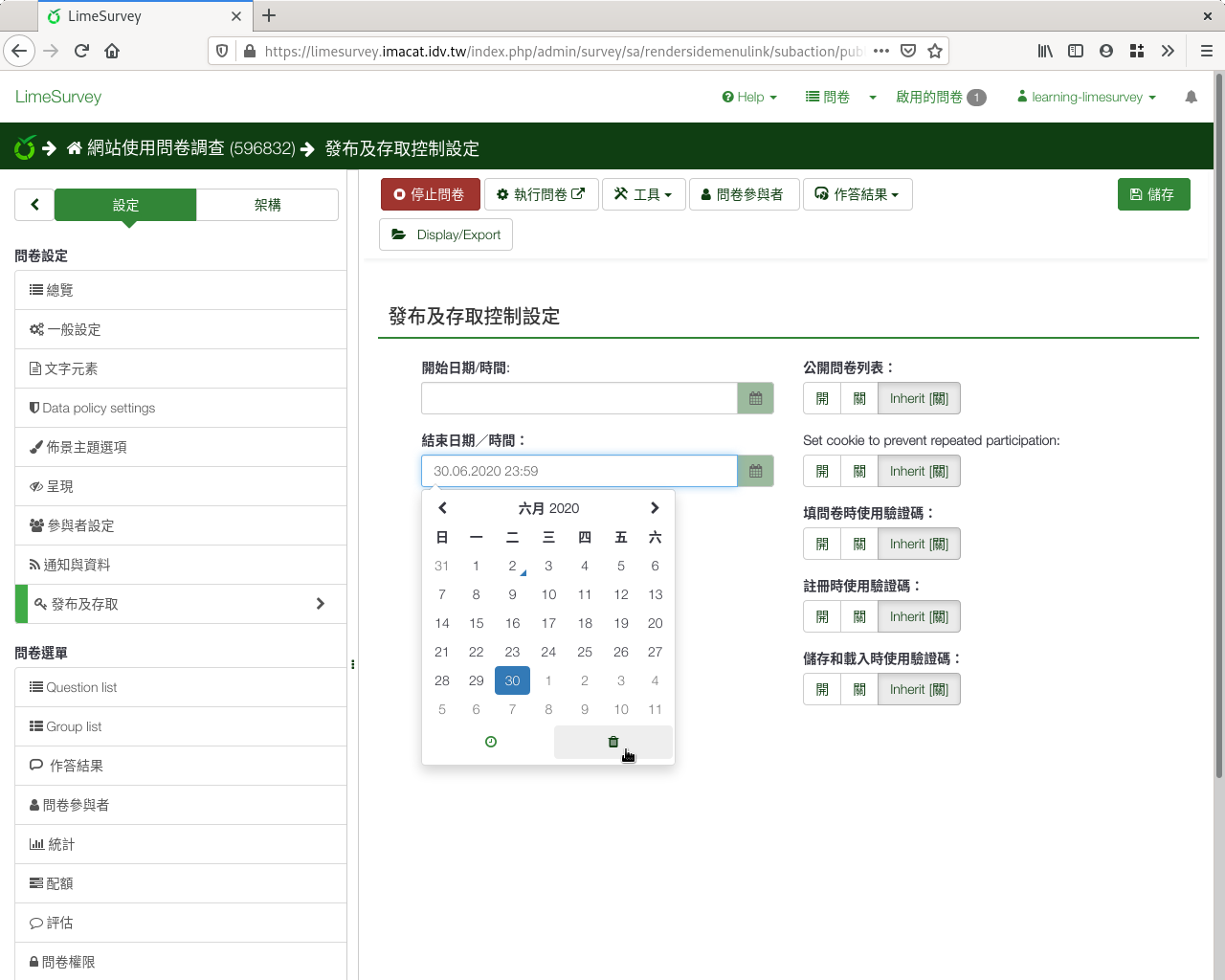Collapse sidebar with left chevron button
1225x980 pixels.
[34, 205]
